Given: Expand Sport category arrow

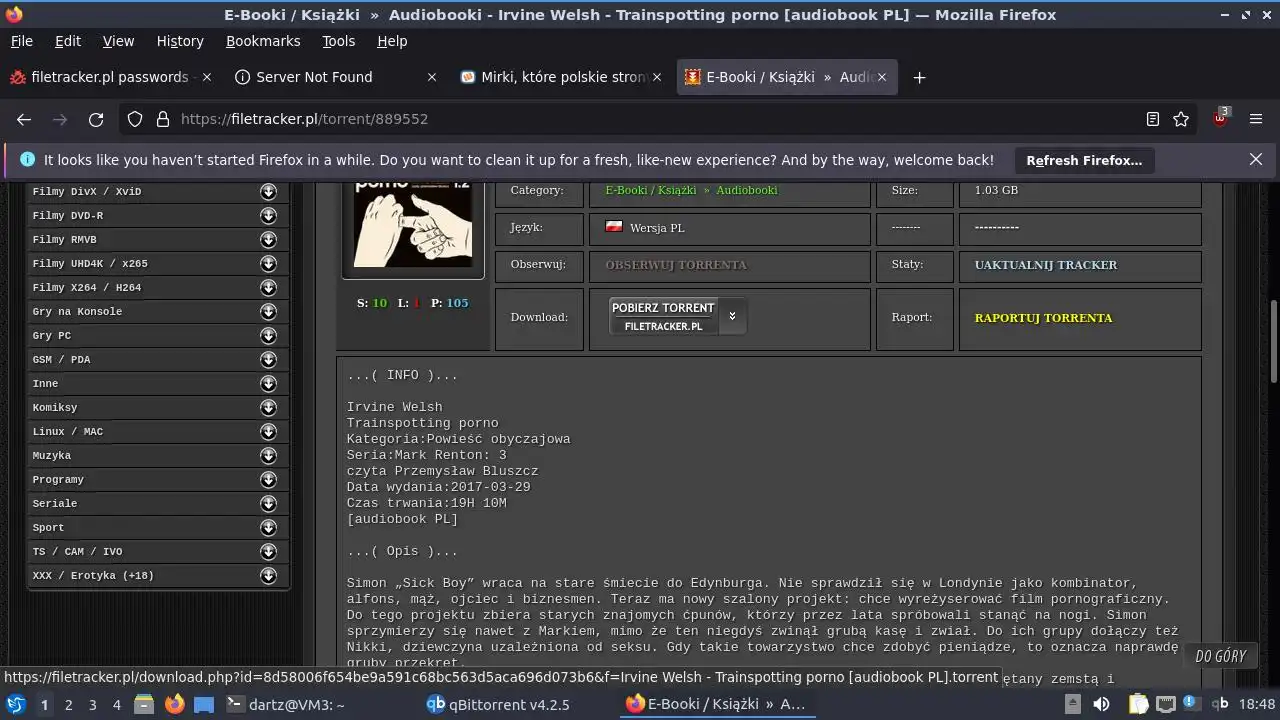Looking at the screenshot, I should (x=268, y=527).
